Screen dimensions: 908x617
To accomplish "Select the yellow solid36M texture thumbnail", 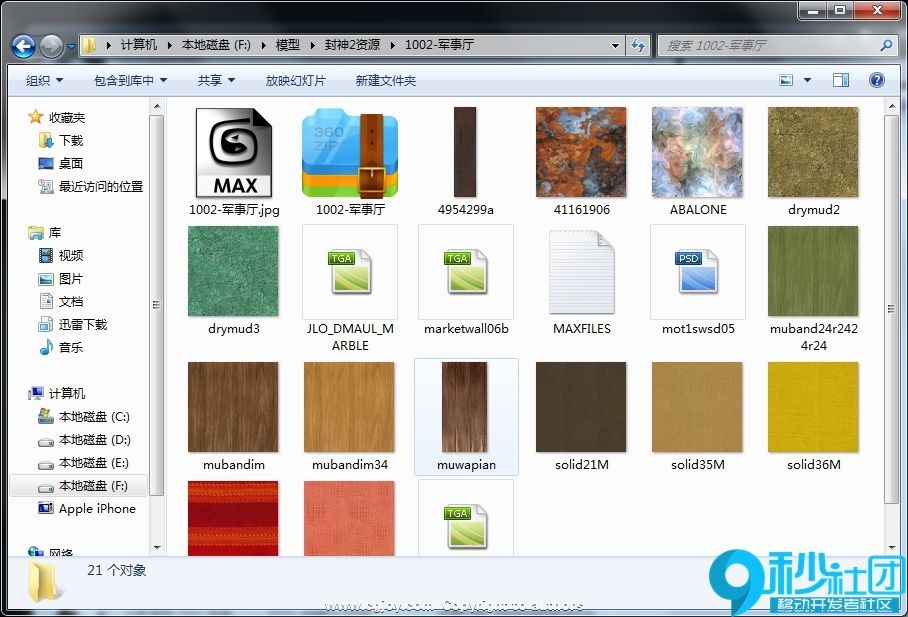I will pos(813,407).
